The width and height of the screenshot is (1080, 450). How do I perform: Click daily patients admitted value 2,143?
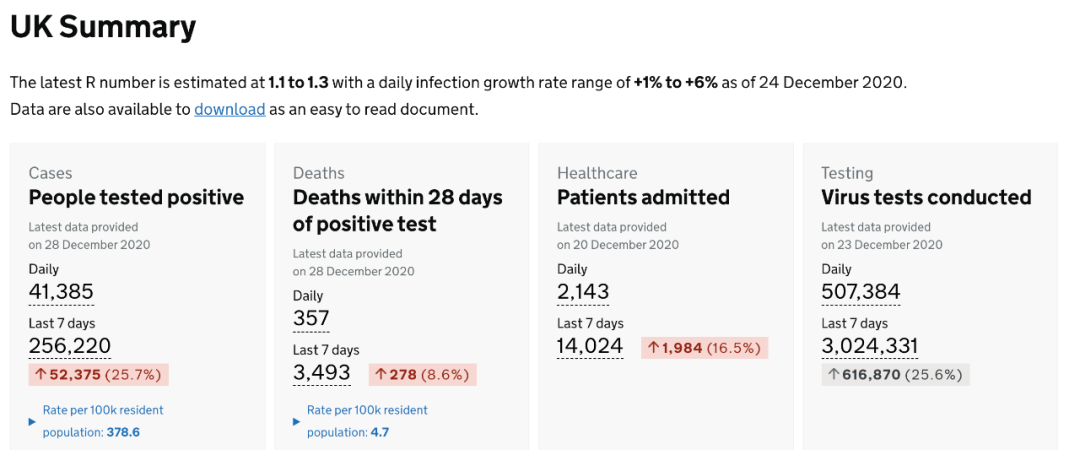[x=582, y=292]
